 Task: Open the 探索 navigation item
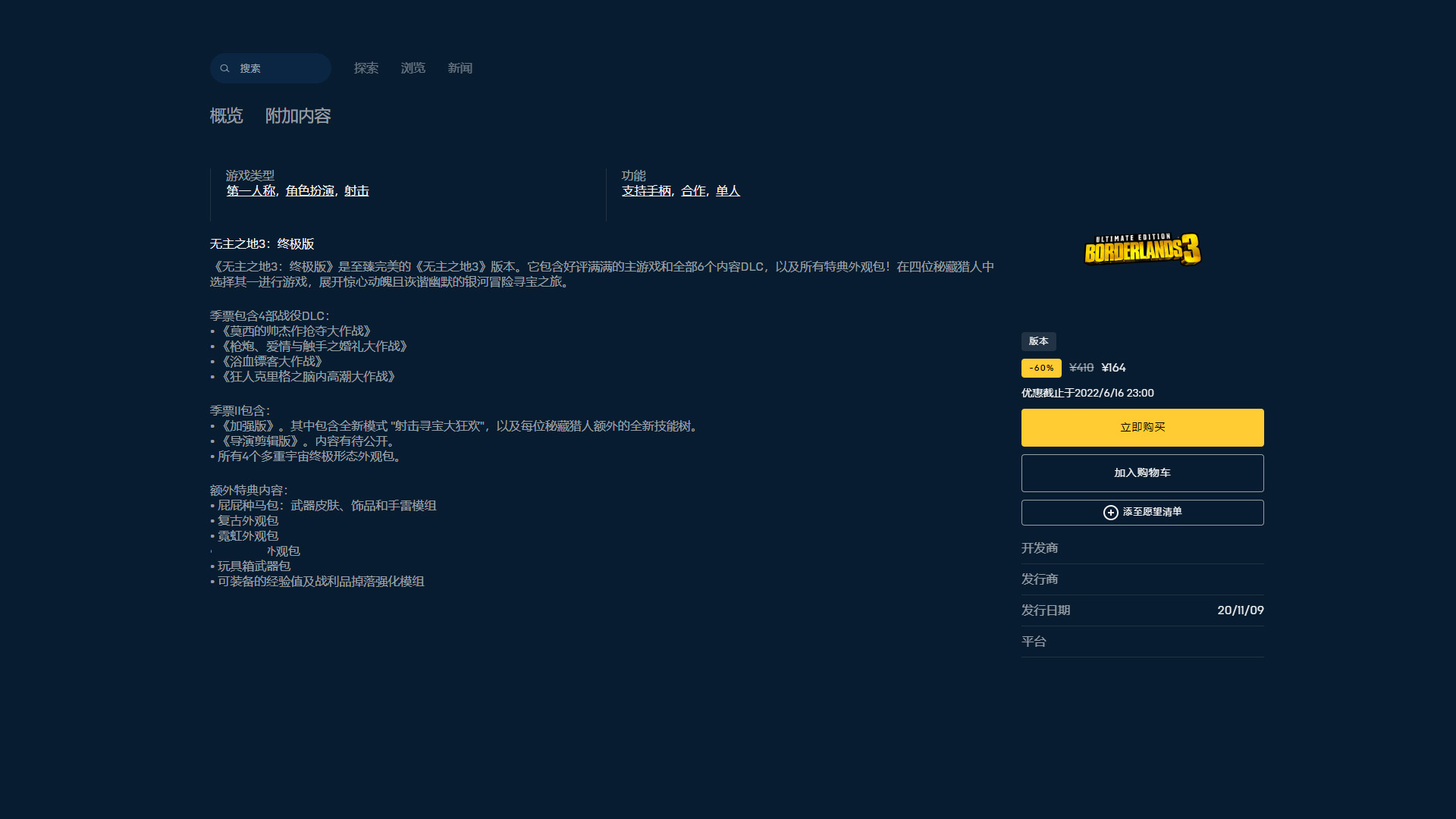pyautogui.click(x=366, y=68)
